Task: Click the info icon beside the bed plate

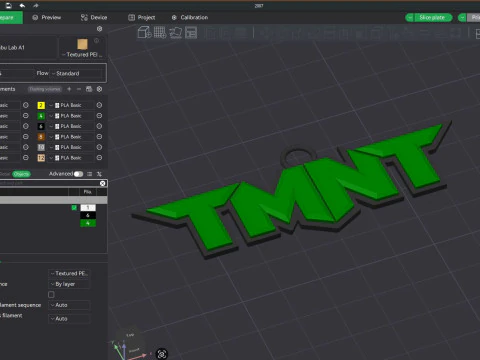Action: 96,41
